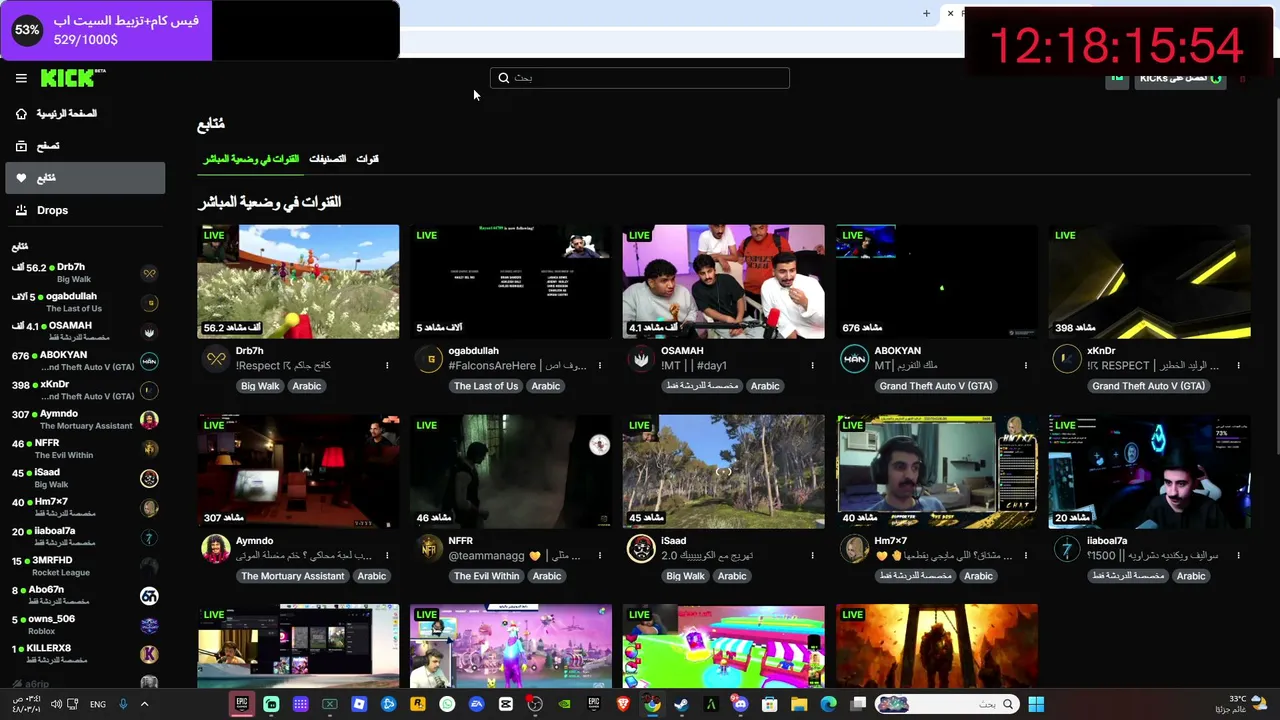Show hidden system tray icons chevron
The image size is (1280, 720).
[x=144, y=704]
